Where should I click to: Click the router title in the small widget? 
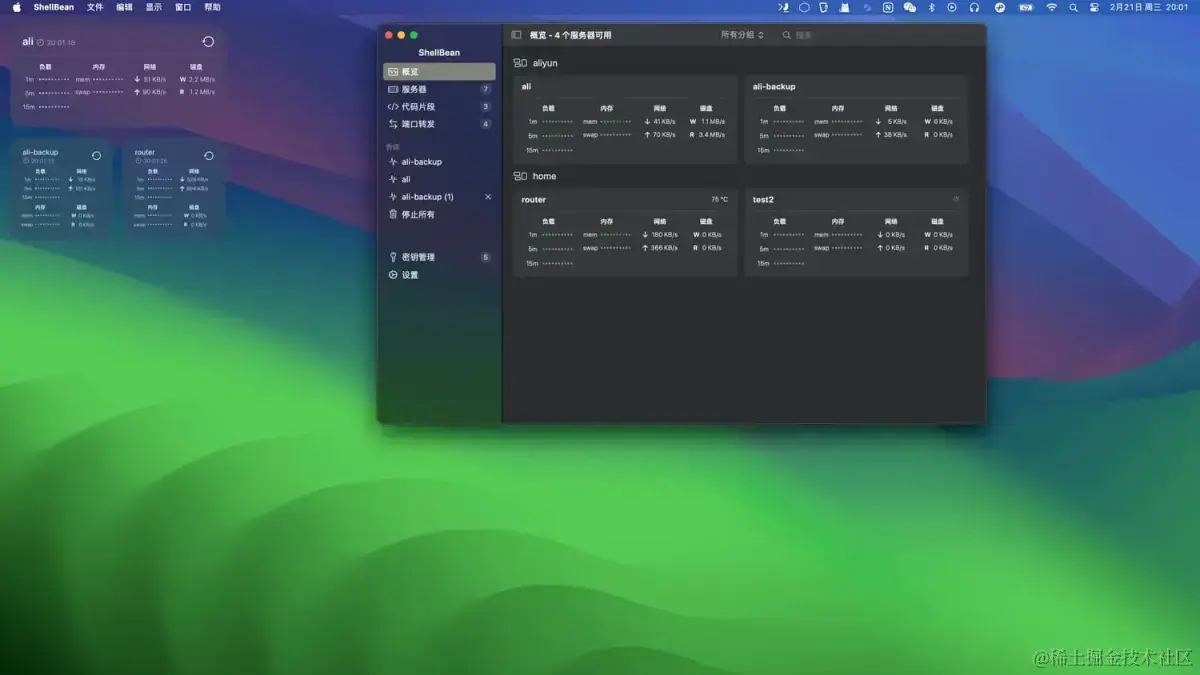pyautogui.click(x=145, y=152)
